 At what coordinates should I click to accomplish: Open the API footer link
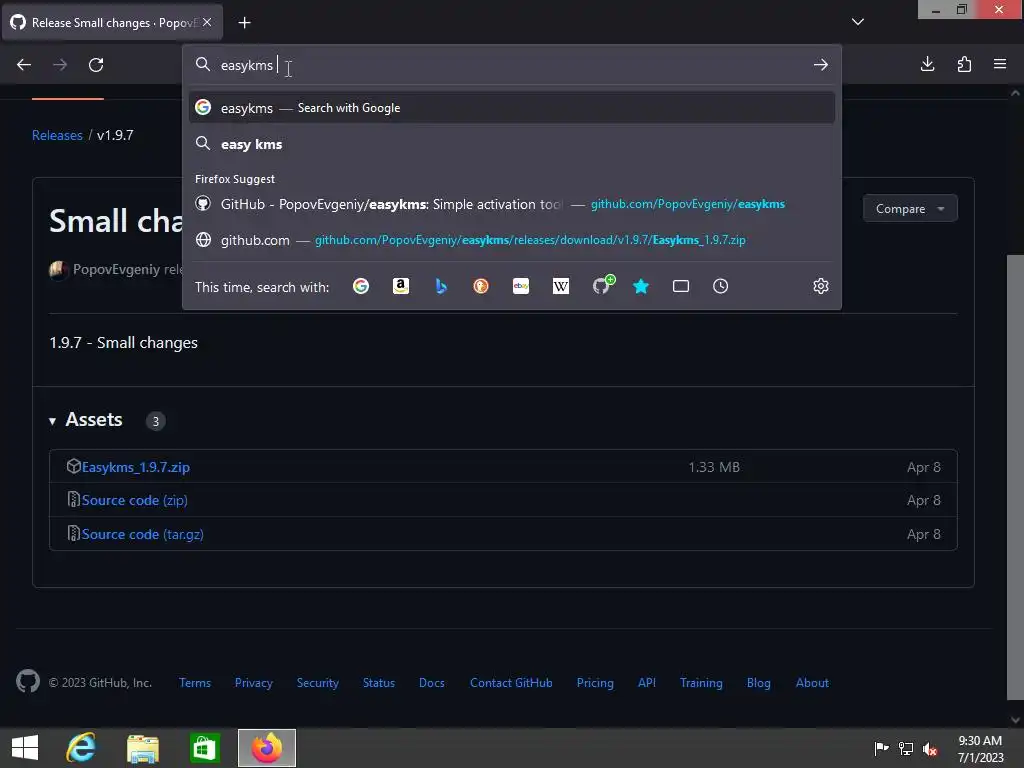coord(647,682)
